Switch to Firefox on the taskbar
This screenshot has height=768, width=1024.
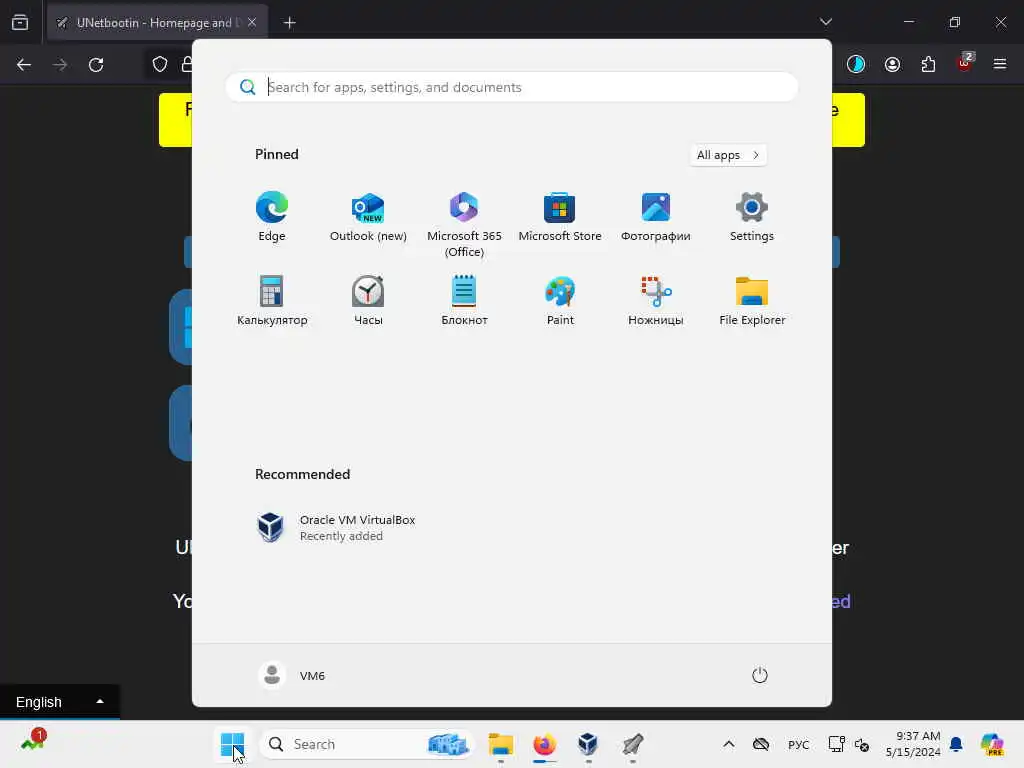[545, 744]
